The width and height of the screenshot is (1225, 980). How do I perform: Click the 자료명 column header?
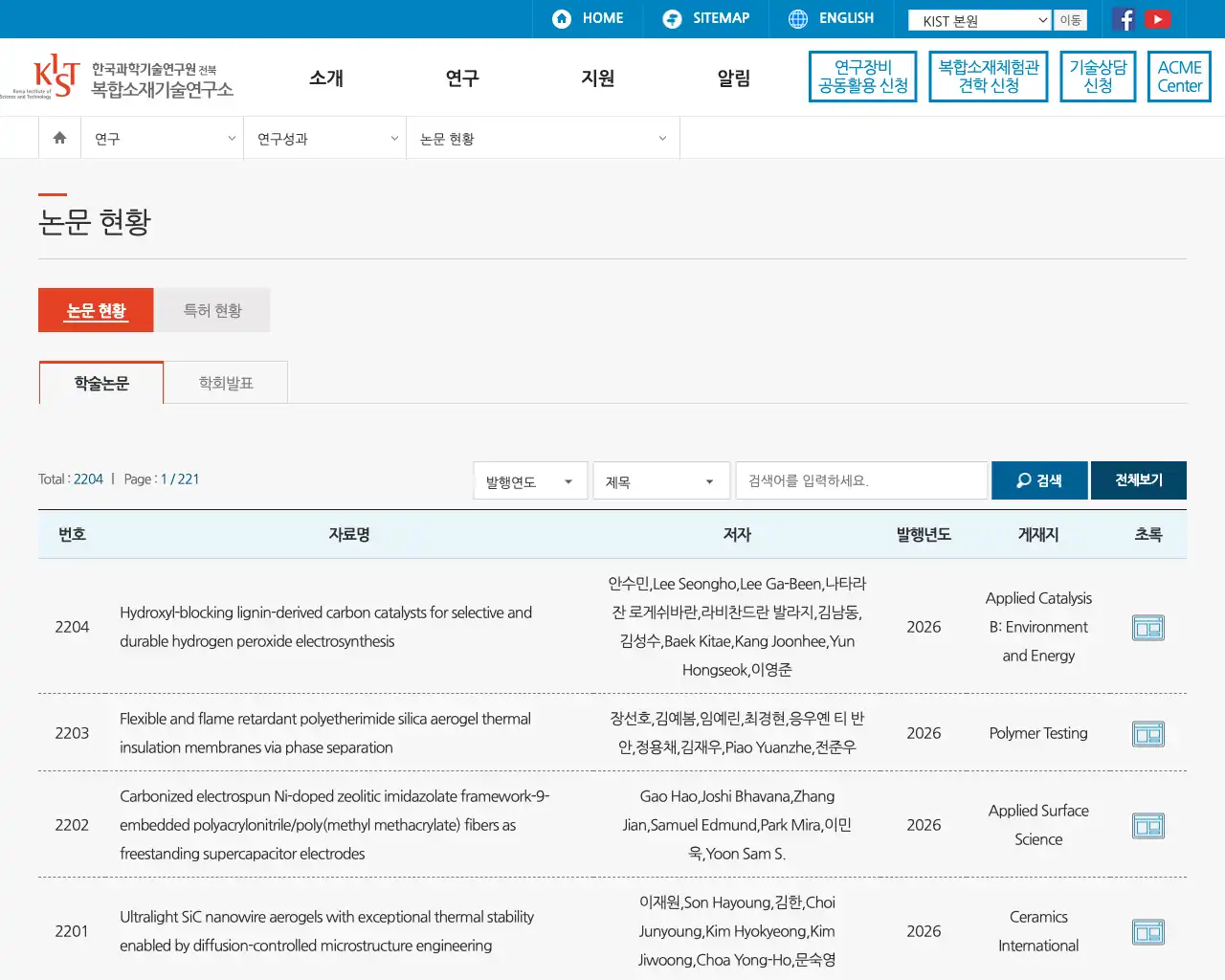point(349,535)
